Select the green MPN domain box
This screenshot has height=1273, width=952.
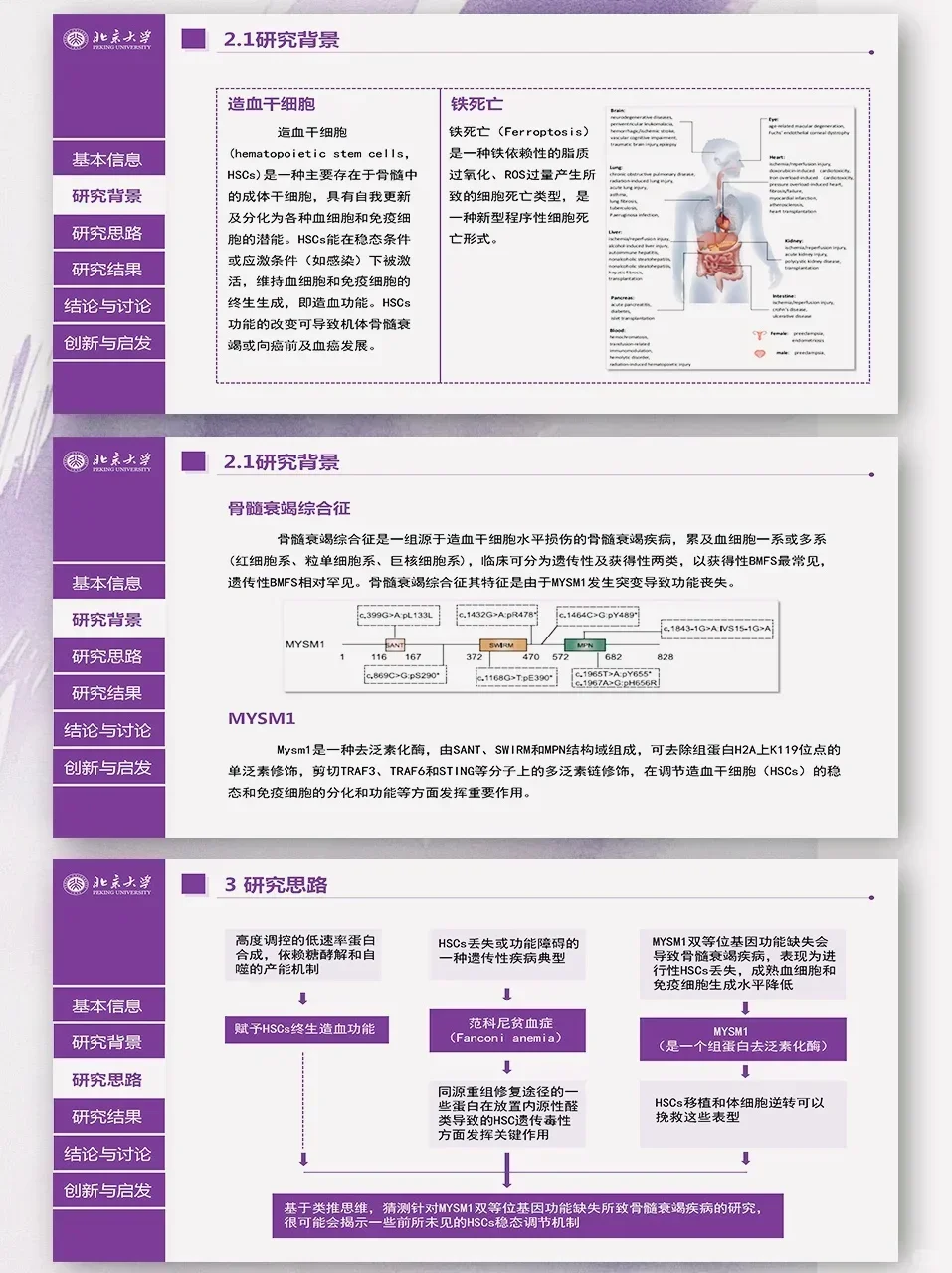tap(583, 644)
